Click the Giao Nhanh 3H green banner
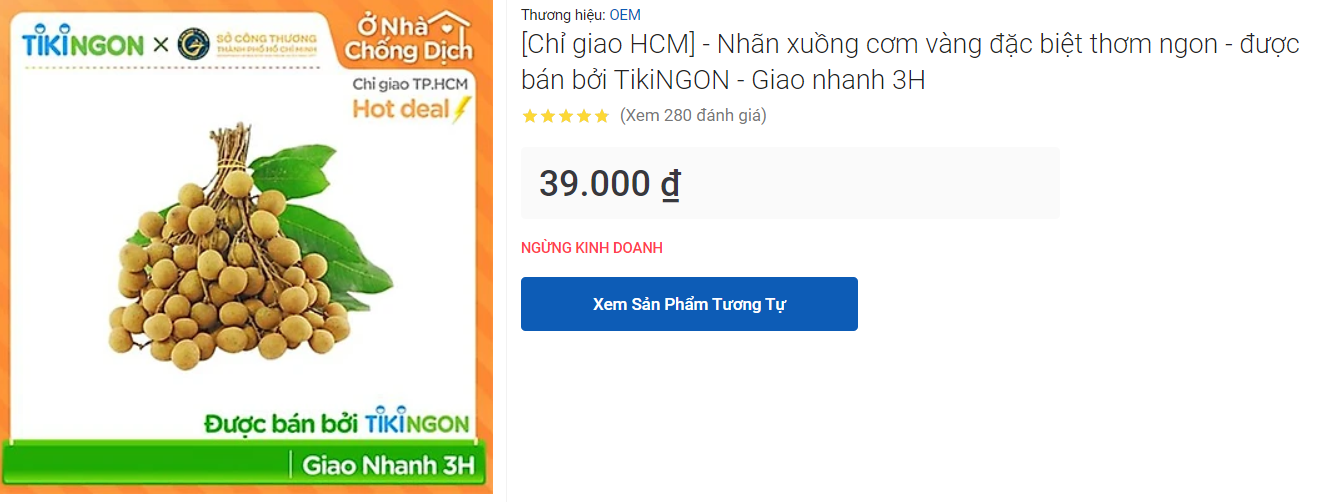The height and width of the screenshot is (502, 1323). click(388, 465)
